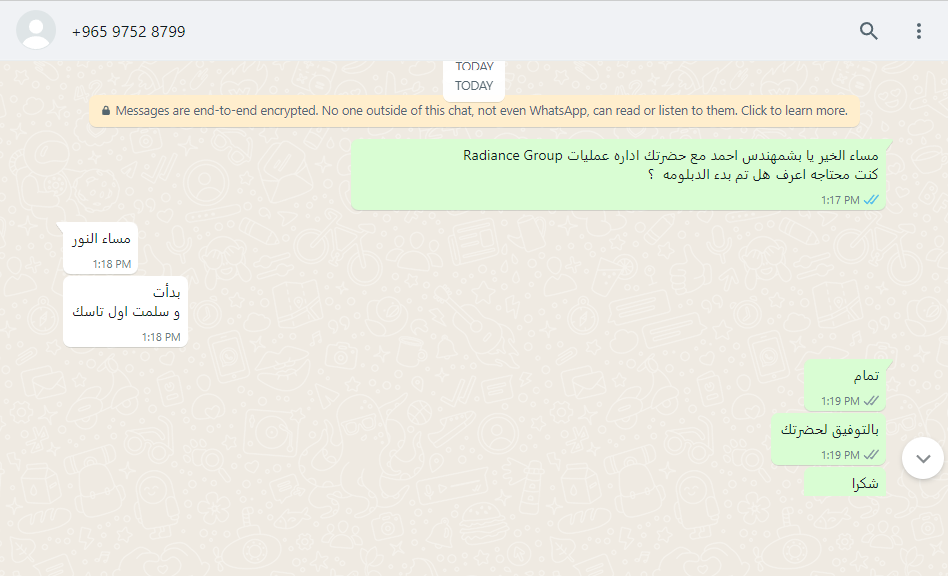Open the three-dot chat menu
The width and height of the screenshot is (948, 576).
coord(918,31)
